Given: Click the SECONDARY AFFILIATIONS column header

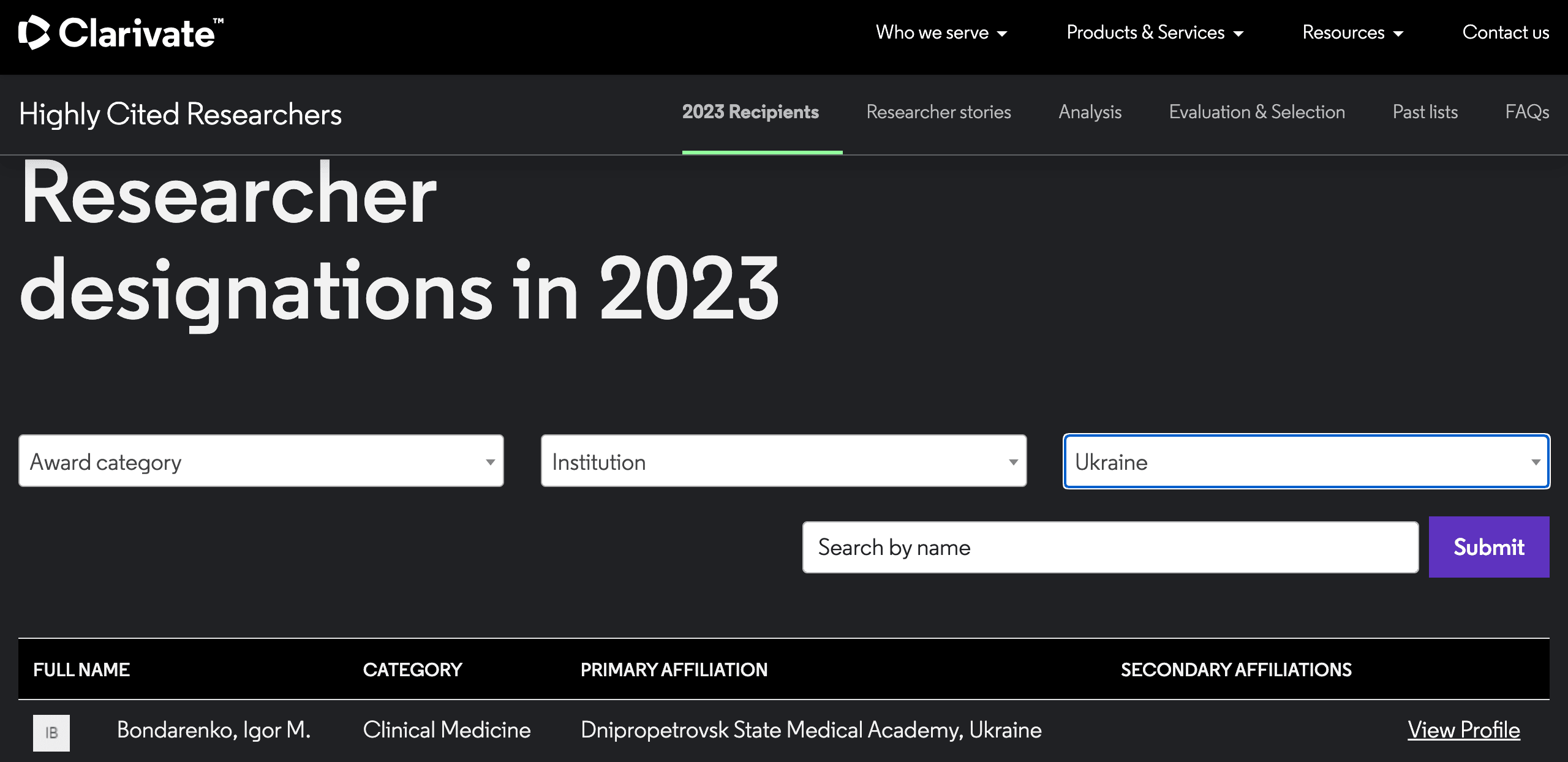Looking at the screenshot, I should point(1236,670).
